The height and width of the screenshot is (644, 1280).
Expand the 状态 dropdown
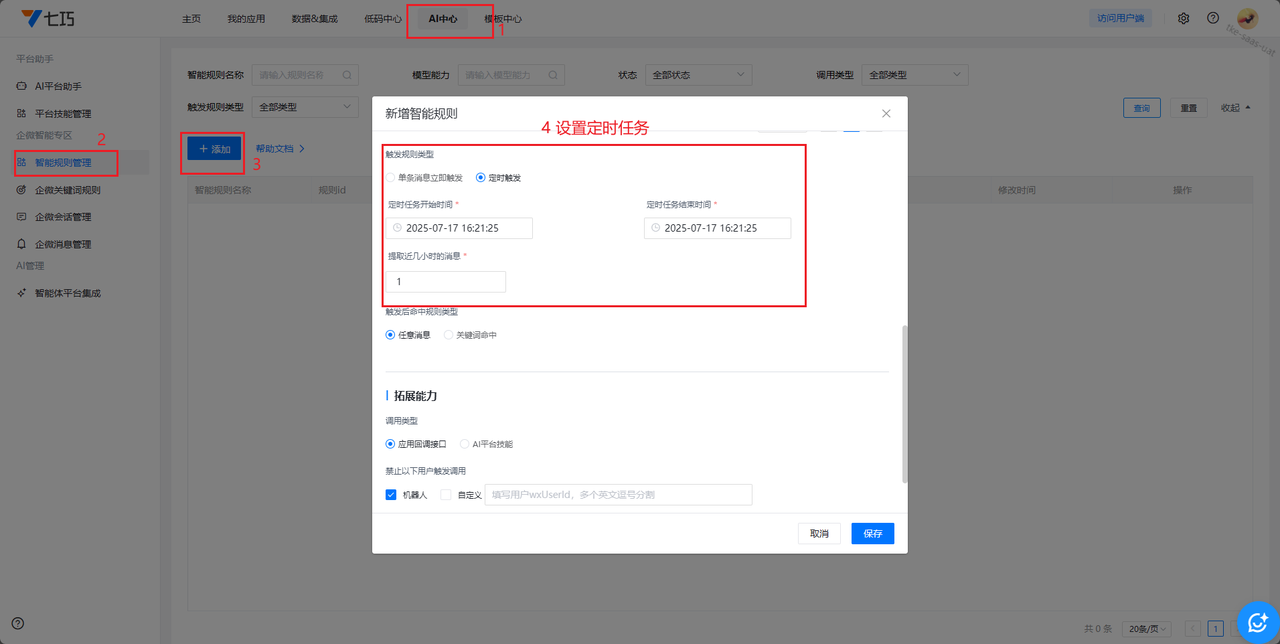699,75
